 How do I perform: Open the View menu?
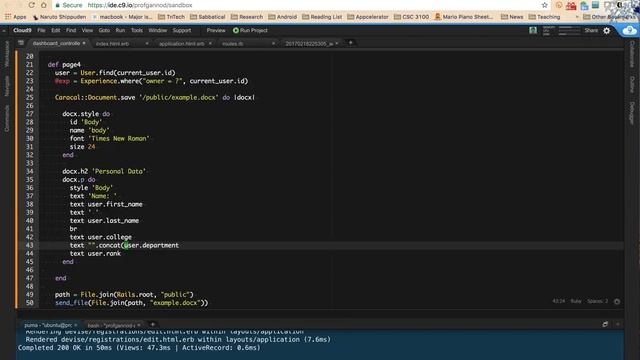(87, 30)
